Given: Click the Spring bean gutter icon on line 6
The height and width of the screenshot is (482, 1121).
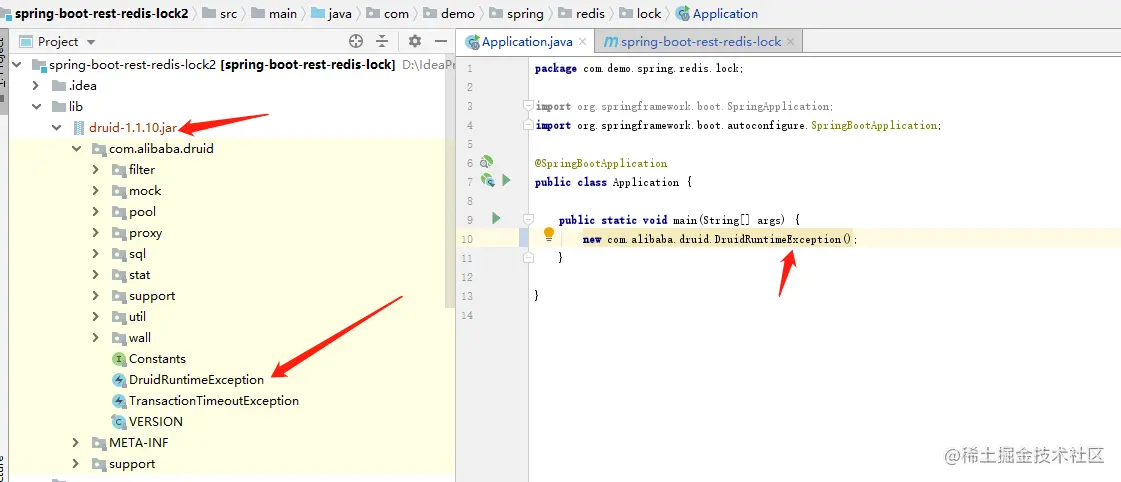Looking at the screenshot, I should 487,162.
